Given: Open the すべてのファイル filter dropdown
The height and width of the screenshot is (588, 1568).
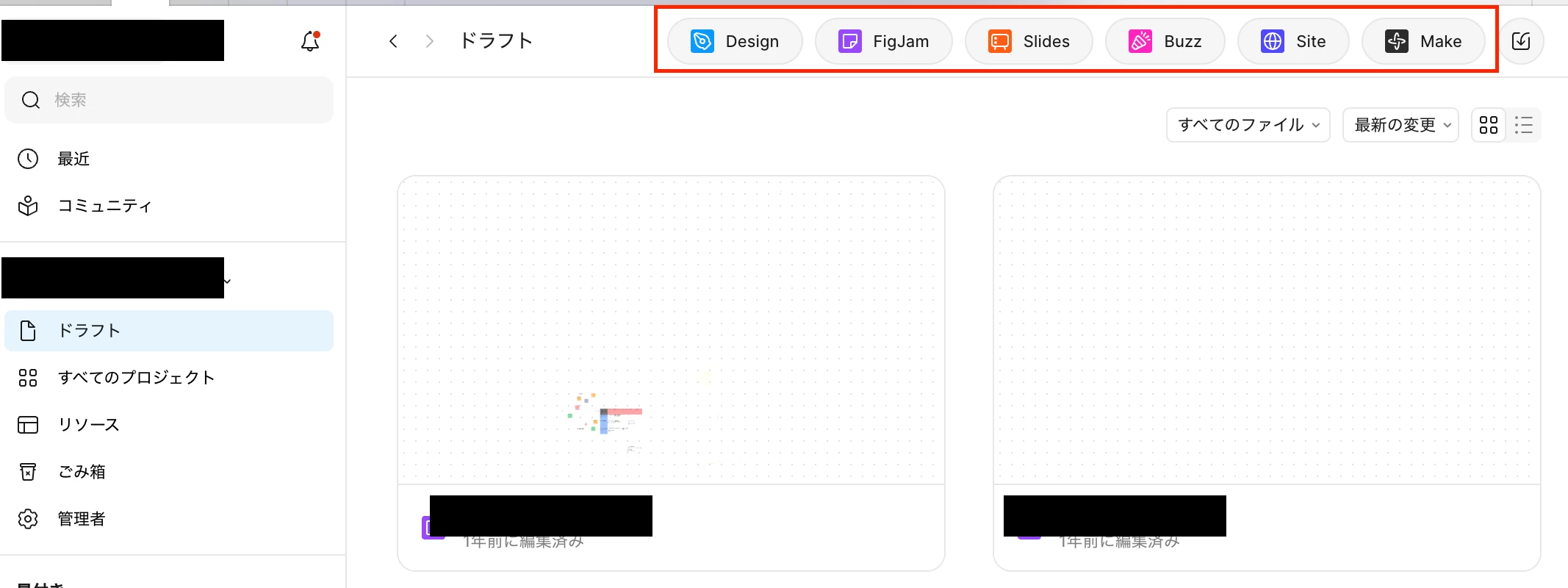Looking at the screenshot, I should point(1248,125).
